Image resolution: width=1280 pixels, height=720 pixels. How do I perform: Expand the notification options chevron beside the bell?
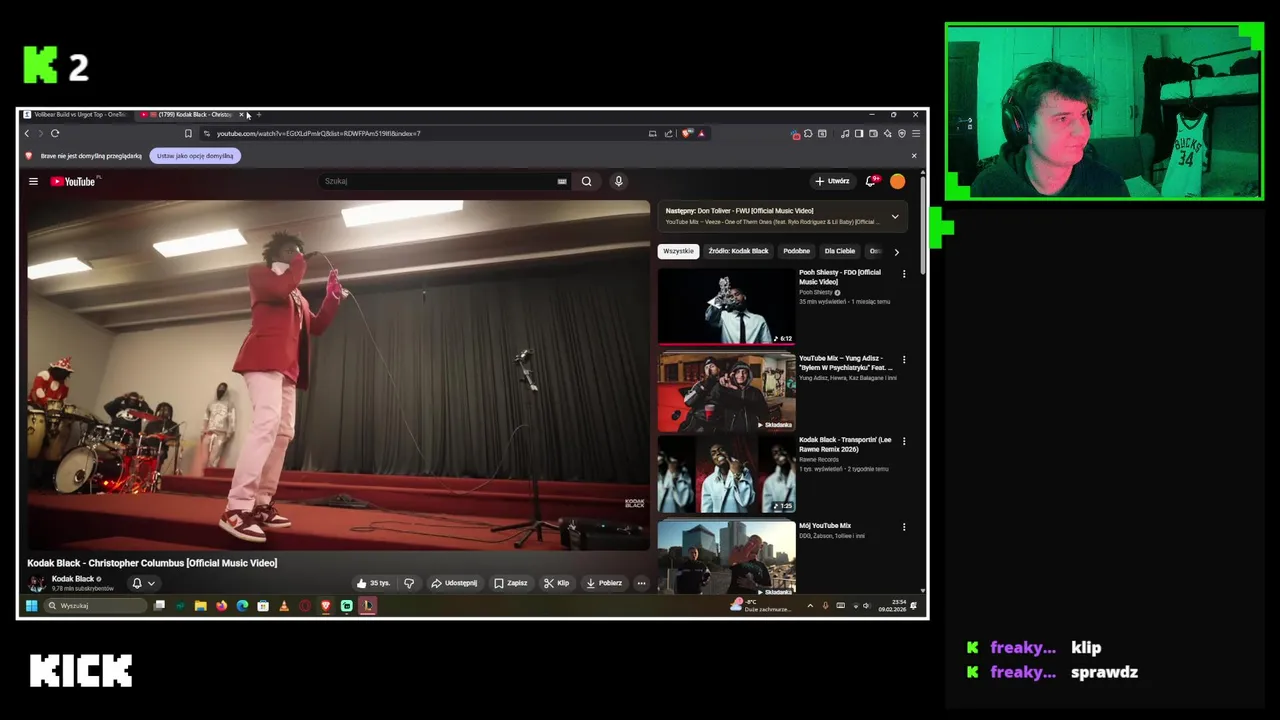[x=151, y=583]
